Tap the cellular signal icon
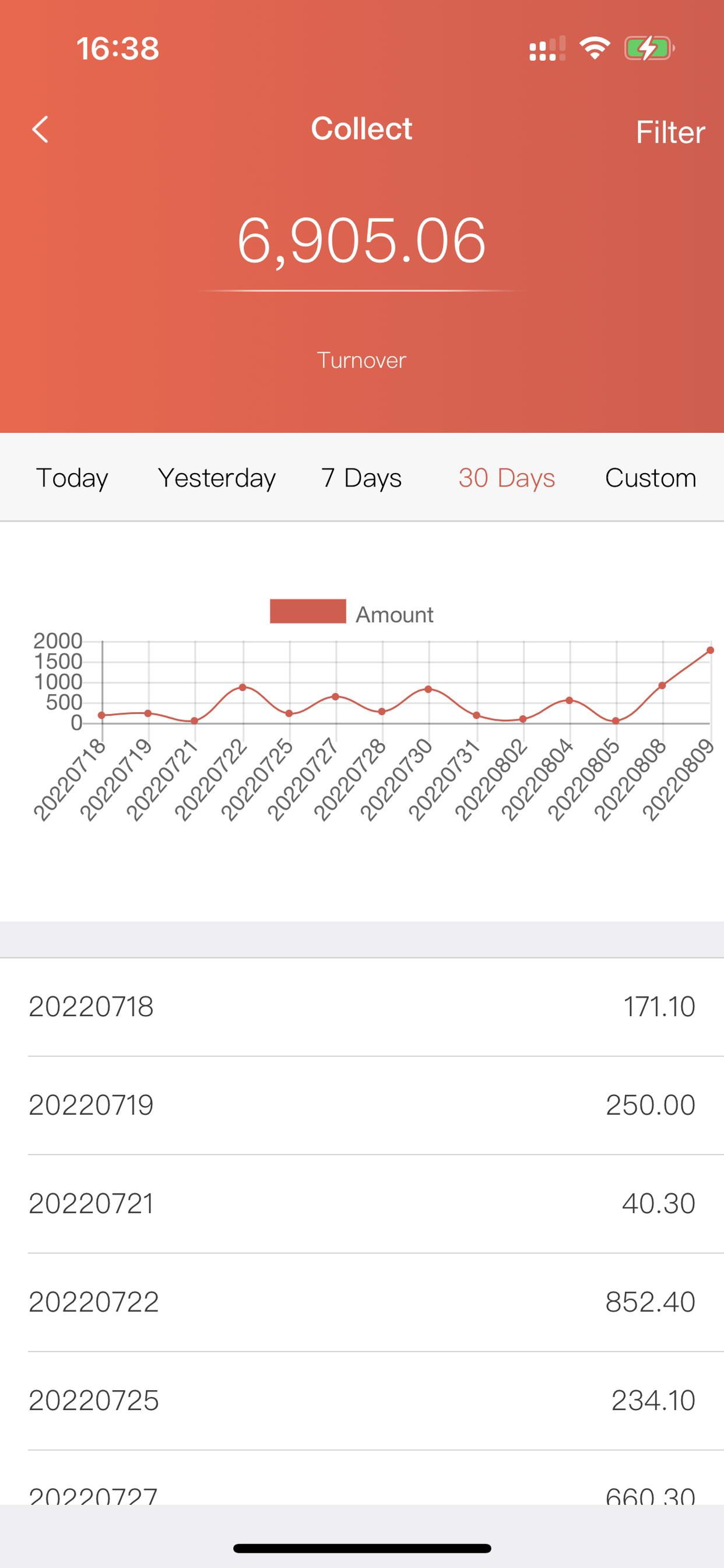Viewport: 724px width, 1568px height. pos(547,48)
